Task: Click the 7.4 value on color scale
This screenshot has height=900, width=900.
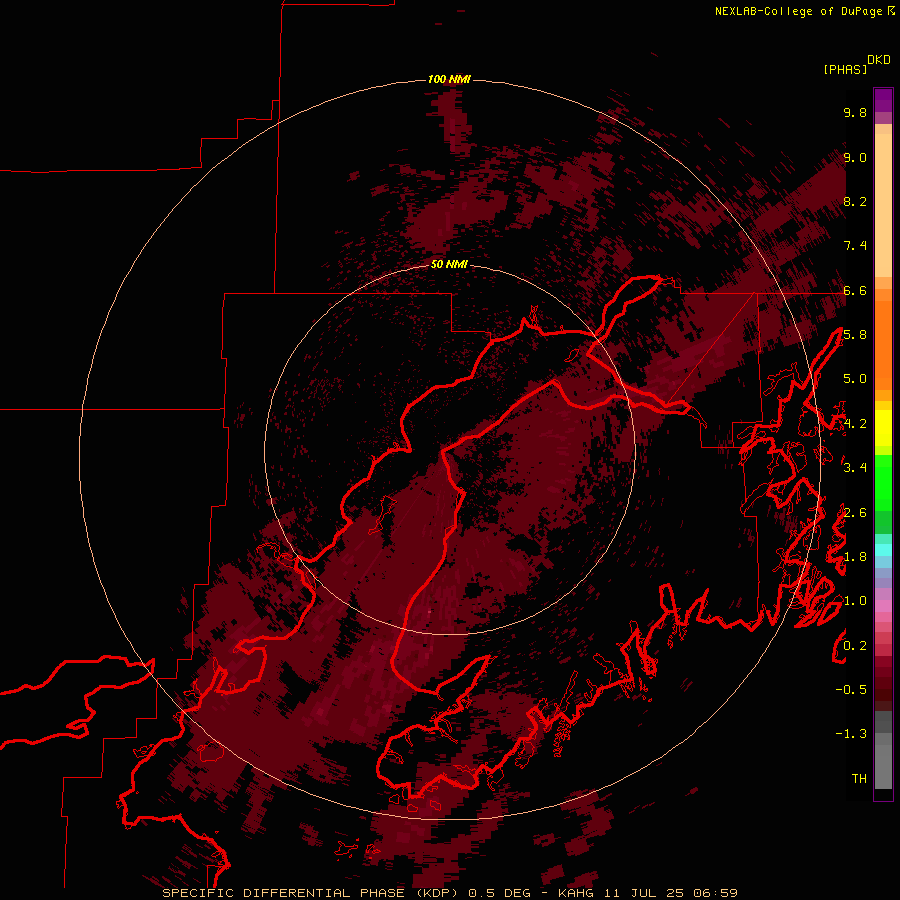Action: pyautogui.click(x=855, y=246)
